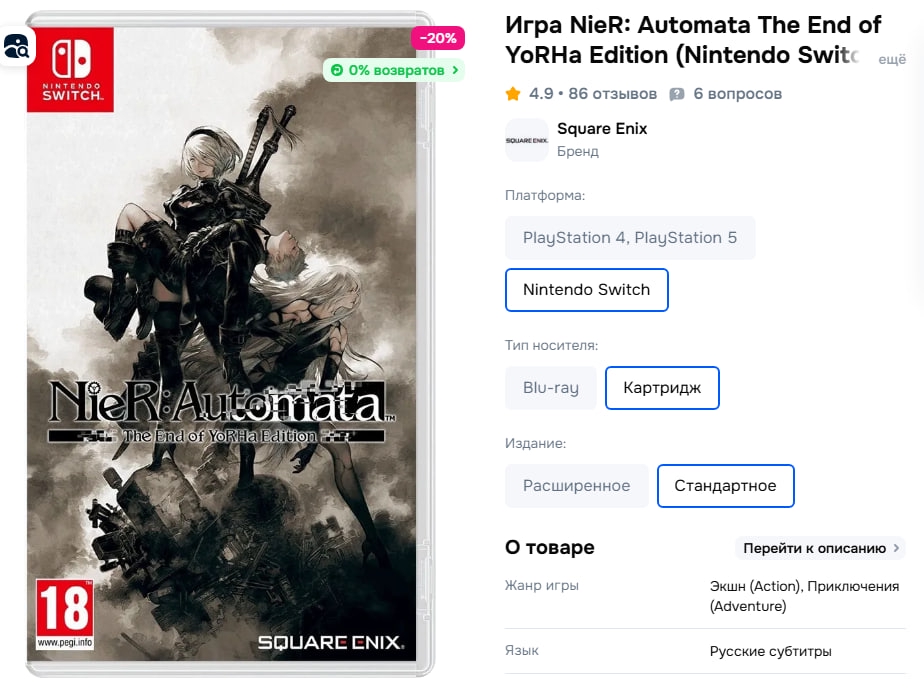Image resolution: width=924 pixels, height=688 pixels.
Task: Click the -20% discount badge
Action: click(x=438, y=38)
